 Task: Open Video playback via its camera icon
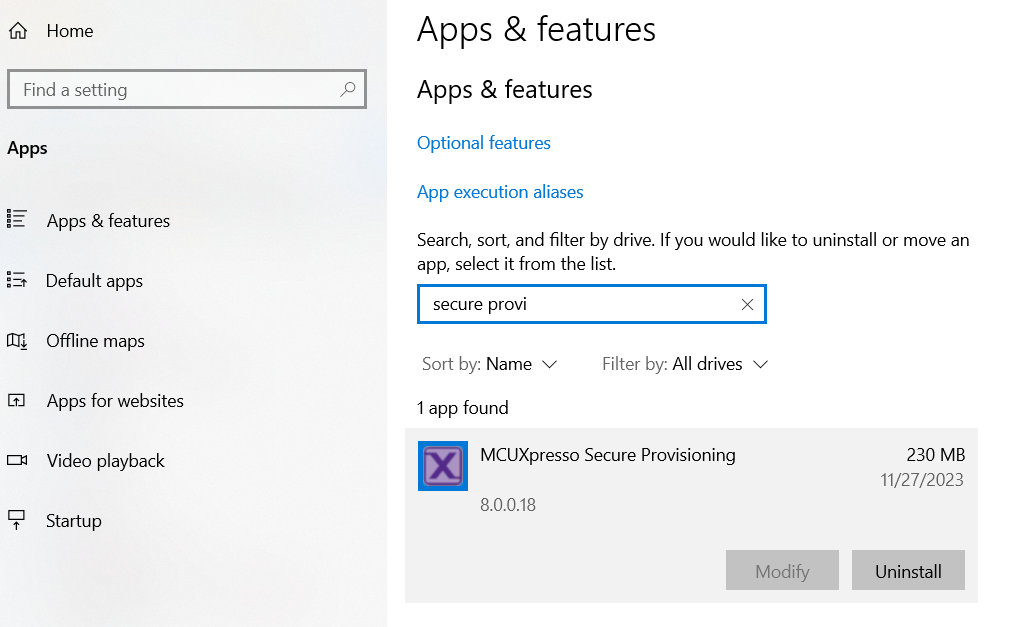17,460
